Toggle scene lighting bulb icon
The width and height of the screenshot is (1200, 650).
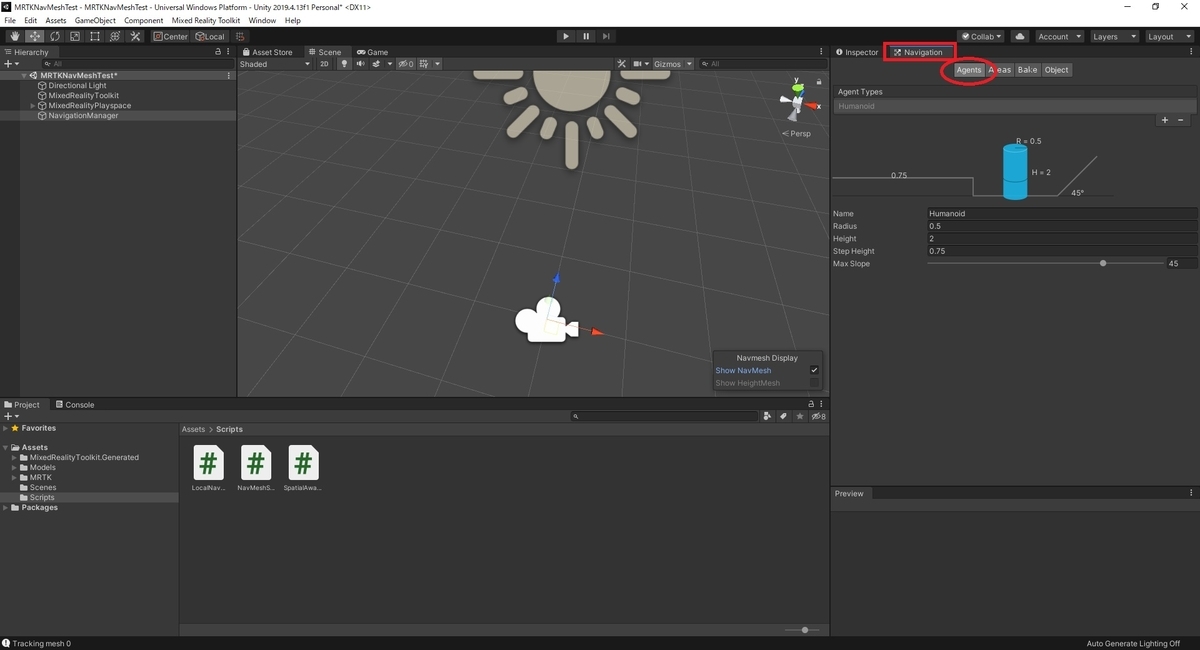click(x=345, y=64)
